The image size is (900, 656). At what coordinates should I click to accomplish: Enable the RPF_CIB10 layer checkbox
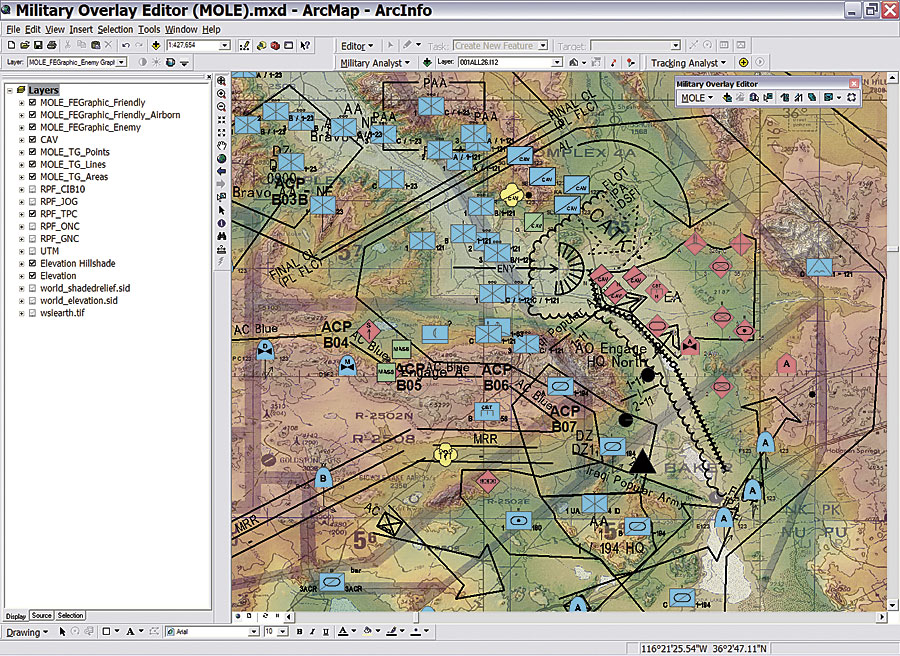click(x=33, y=189)
